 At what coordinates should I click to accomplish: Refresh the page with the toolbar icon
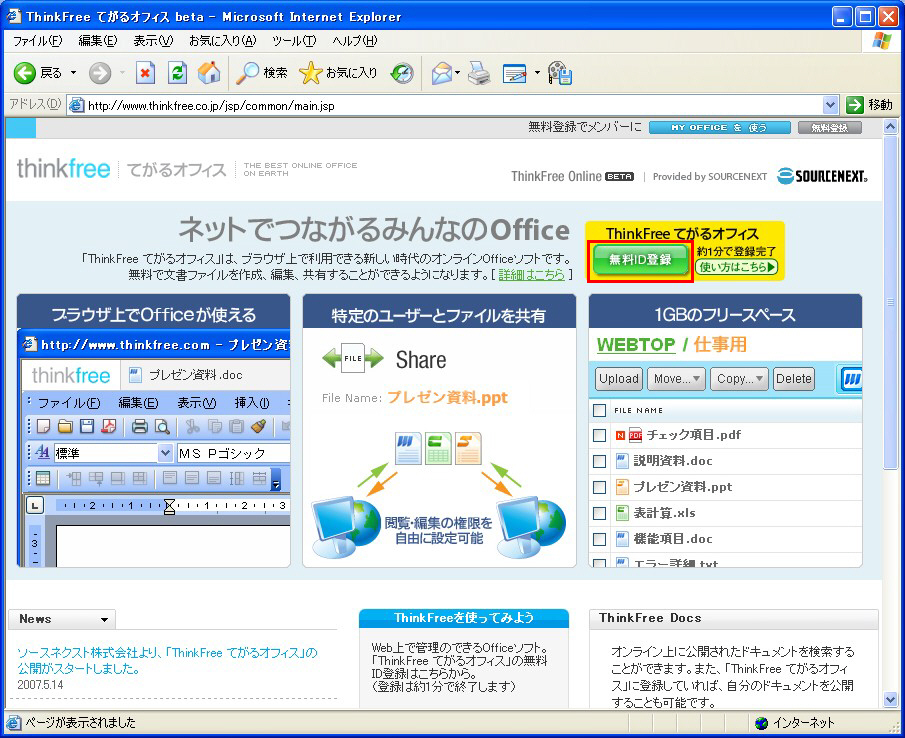(x=177, y=73)
